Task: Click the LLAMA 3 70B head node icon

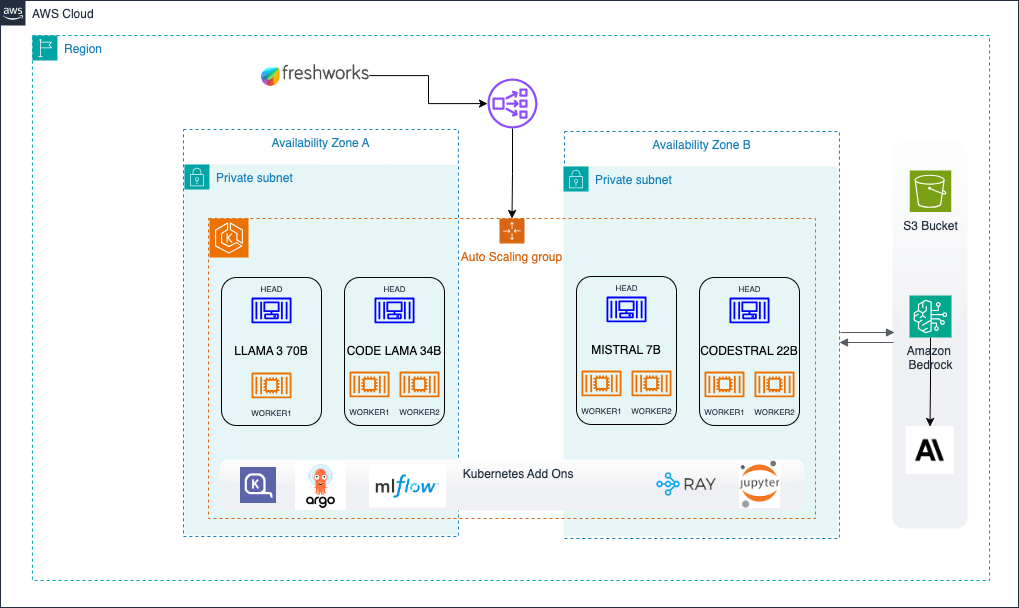Action: (272, 310)
